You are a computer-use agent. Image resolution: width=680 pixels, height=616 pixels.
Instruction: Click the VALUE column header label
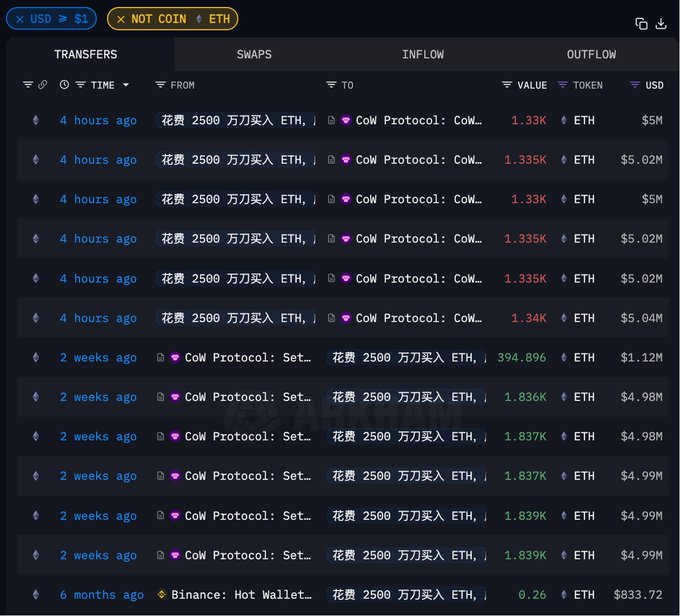pyautogui.click(x=532, y=85)
